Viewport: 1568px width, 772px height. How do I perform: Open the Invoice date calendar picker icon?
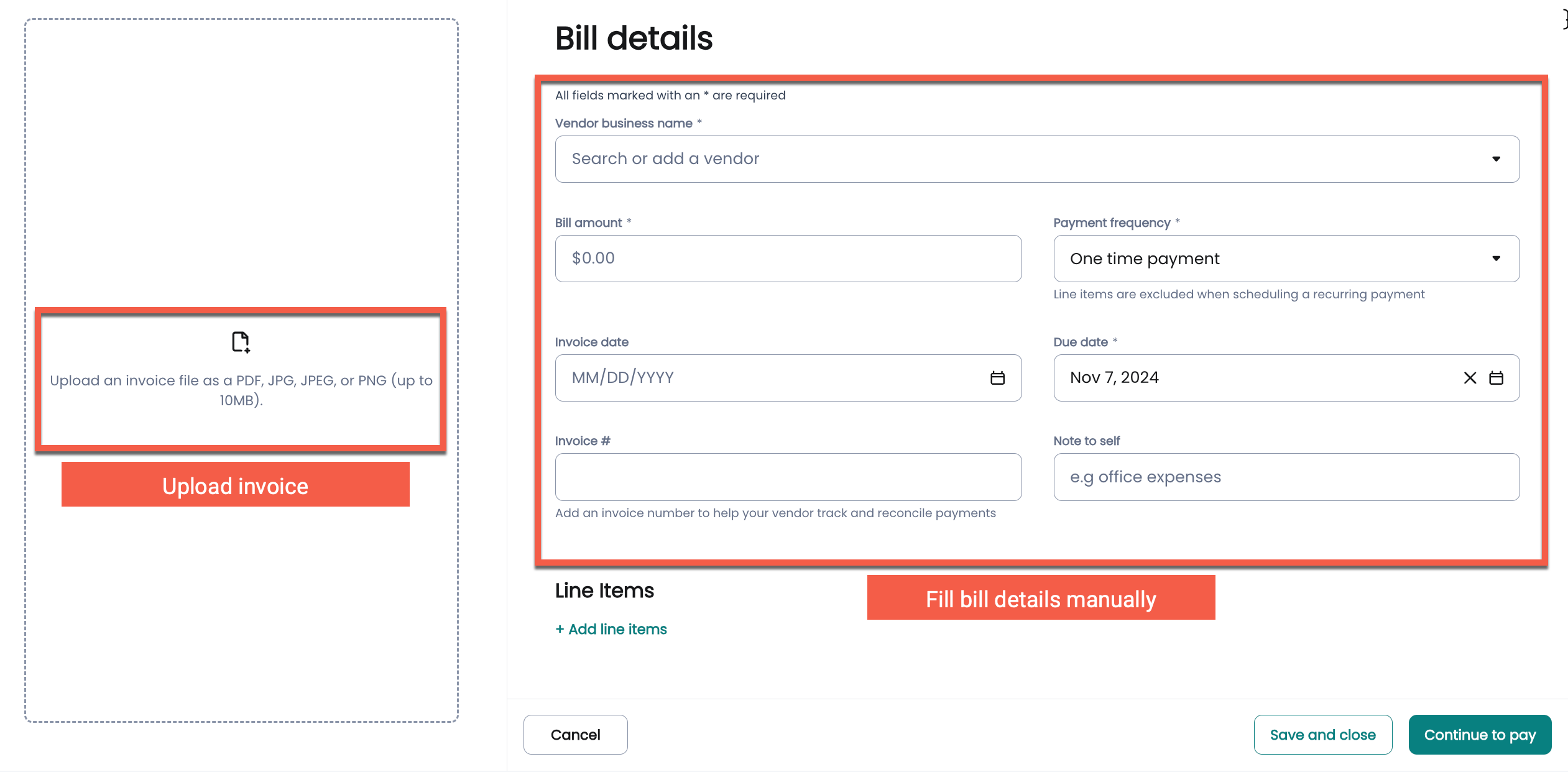997,378
